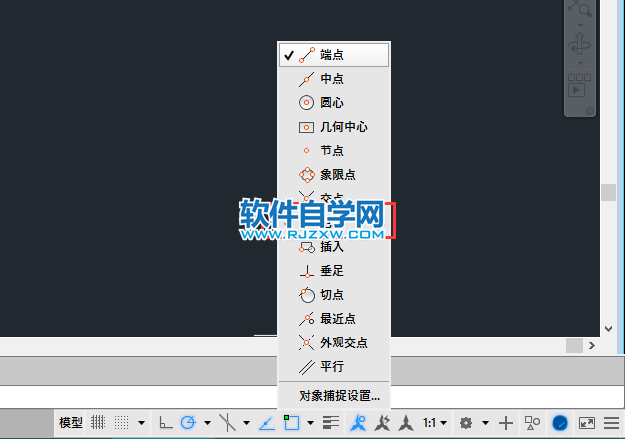Expand polar tracking angle dropdown
This screenshot has width=625, height=439.
point(207,423)
